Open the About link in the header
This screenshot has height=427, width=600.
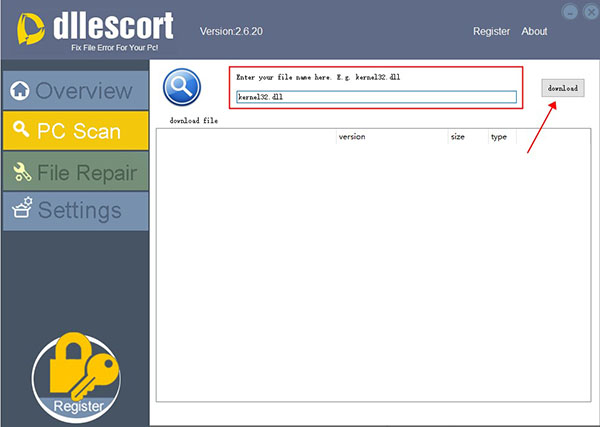coord(534,31)
